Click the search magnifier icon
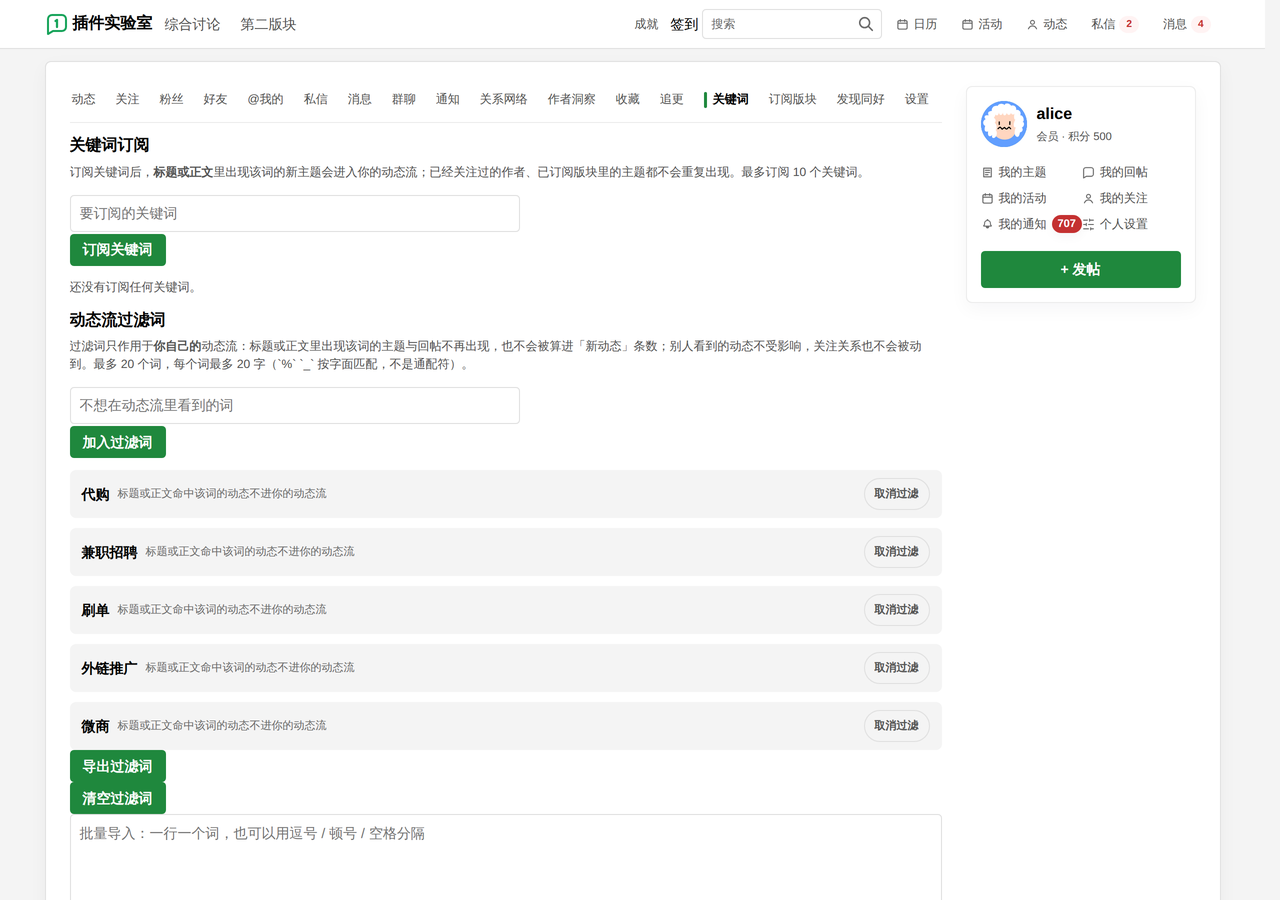Screen dimensions: 1280x900 click(x=866, y=24)
